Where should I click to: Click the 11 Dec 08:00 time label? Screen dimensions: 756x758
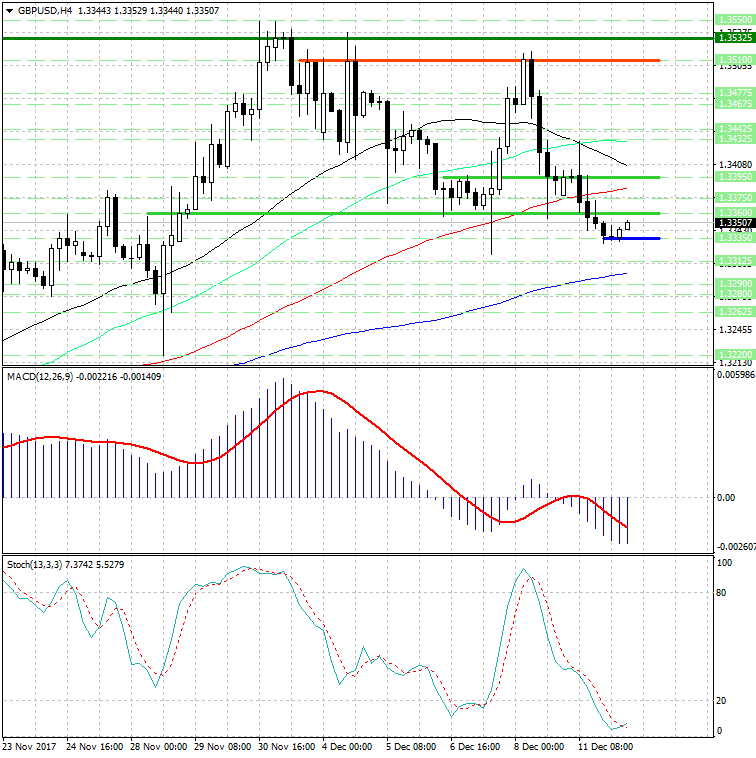(606, 747)
